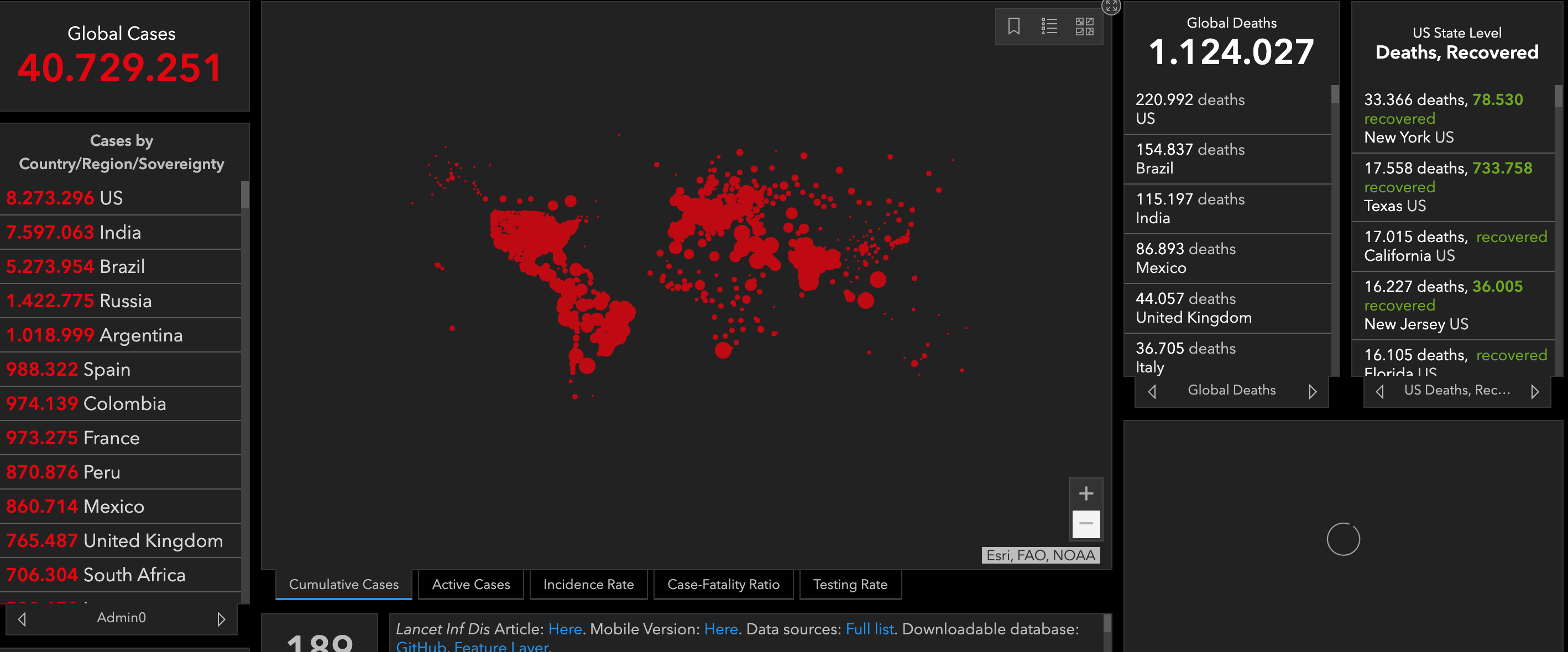Open the Mobile Version Here link
Viewport: 1568px width, 652px height.
pyautogui.click(x=721, y=629)
